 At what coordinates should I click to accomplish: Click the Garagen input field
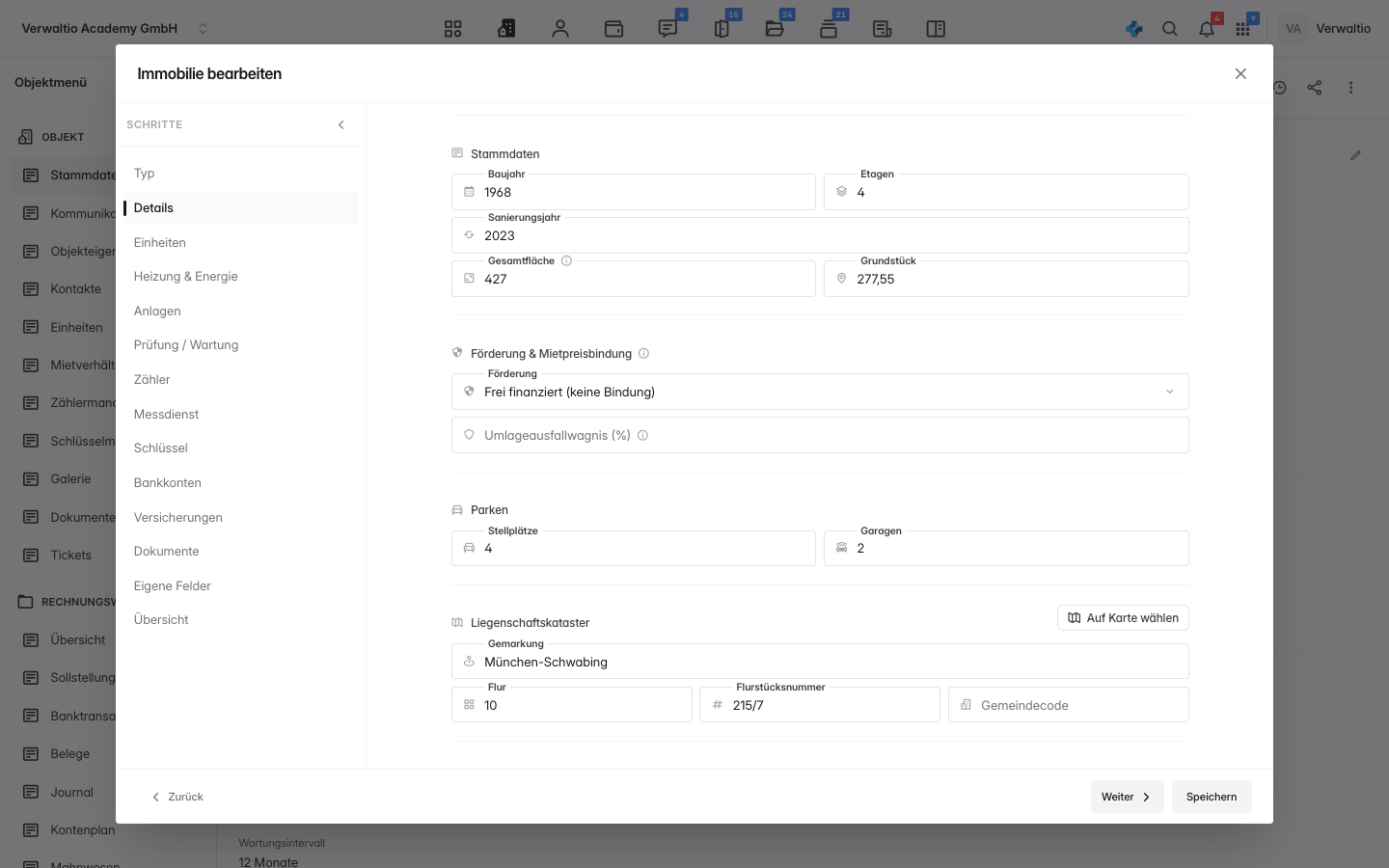tap(1006, 548)
